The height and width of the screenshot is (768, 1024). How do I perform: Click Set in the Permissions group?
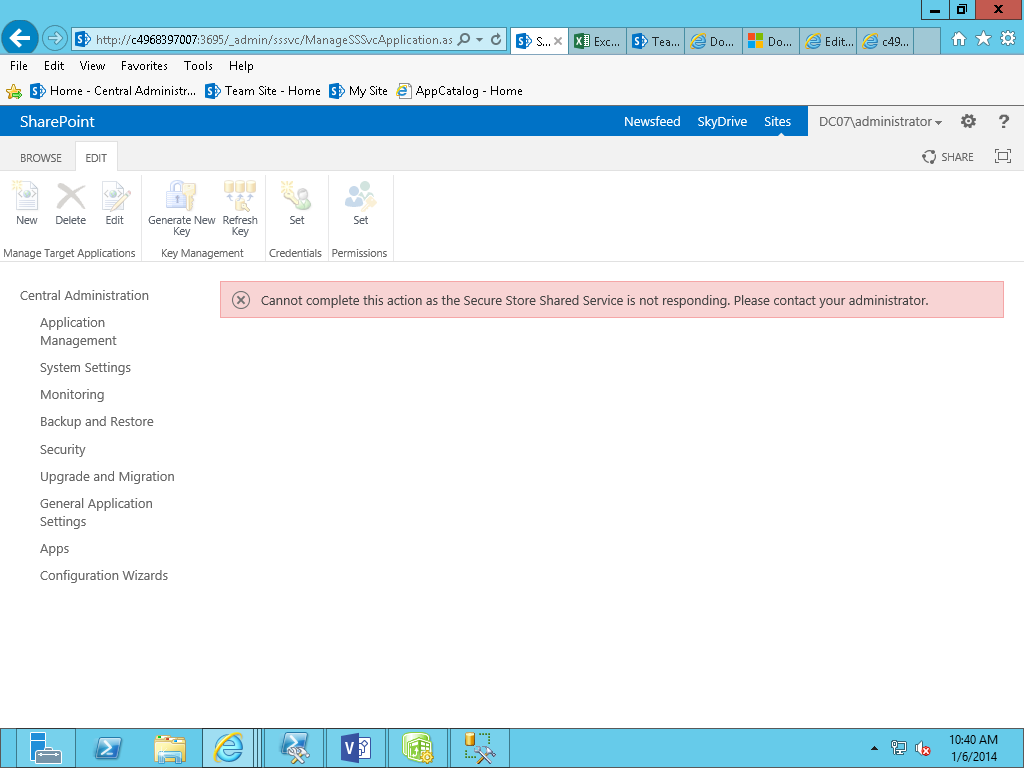coord(360,196)
